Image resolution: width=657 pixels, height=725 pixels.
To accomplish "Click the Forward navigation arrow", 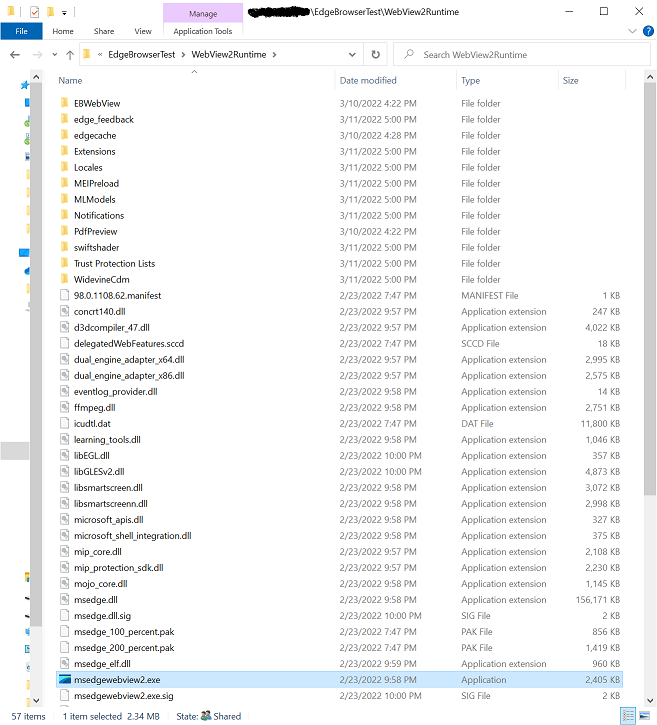I will [37, 55].
